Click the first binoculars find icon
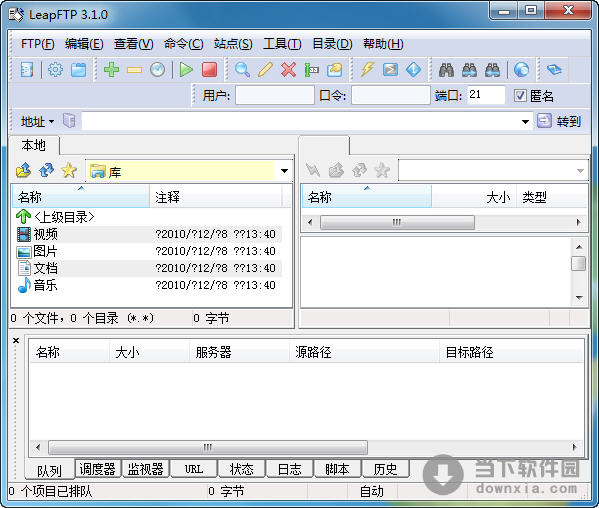The height and width of the screenshot is (508, 599). point(446,70)
